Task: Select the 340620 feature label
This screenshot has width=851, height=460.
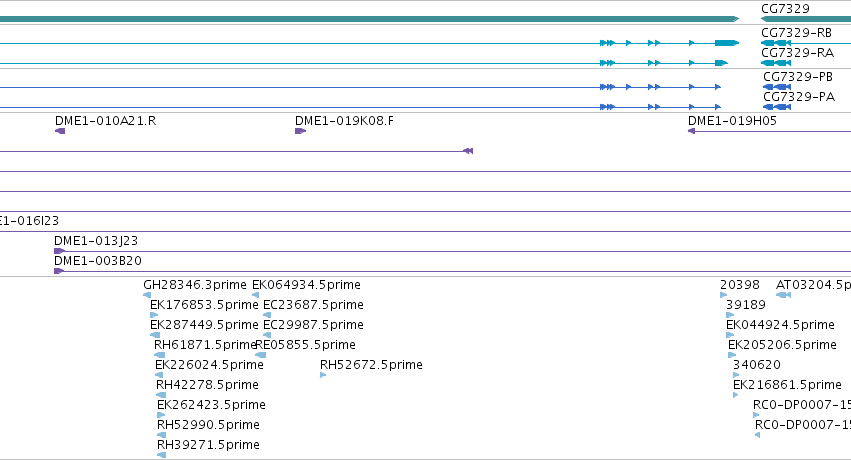Action: (757, 365)
